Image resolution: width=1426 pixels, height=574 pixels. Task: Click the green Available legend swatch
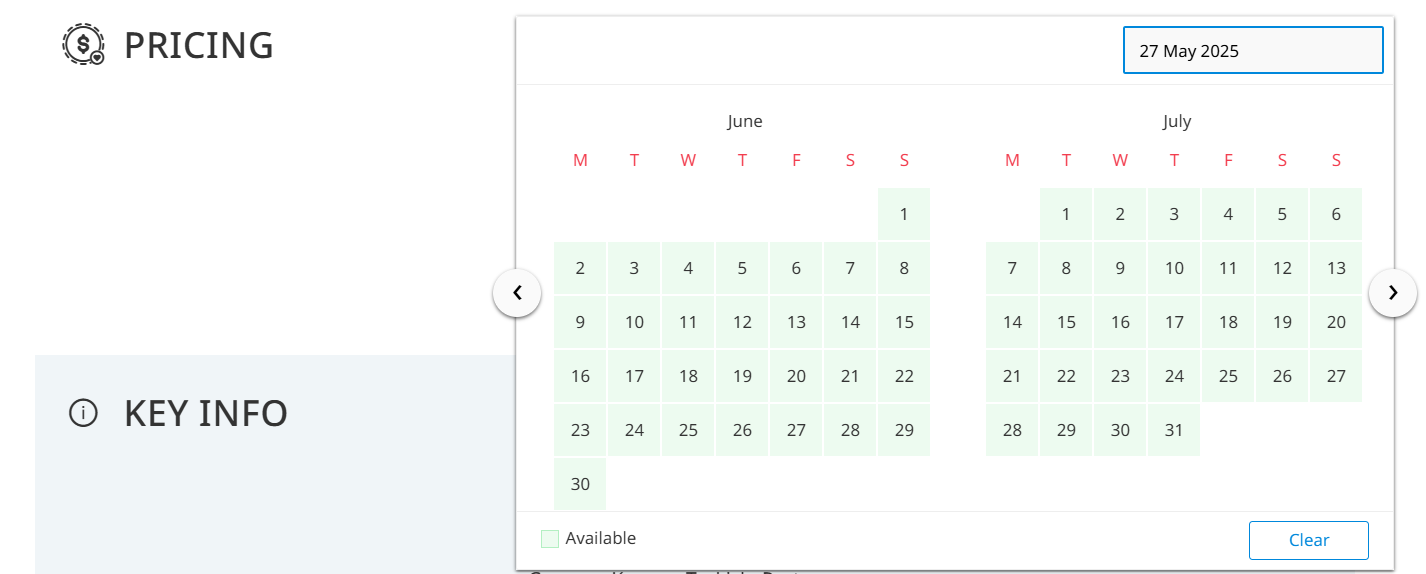tap(550, 539)
